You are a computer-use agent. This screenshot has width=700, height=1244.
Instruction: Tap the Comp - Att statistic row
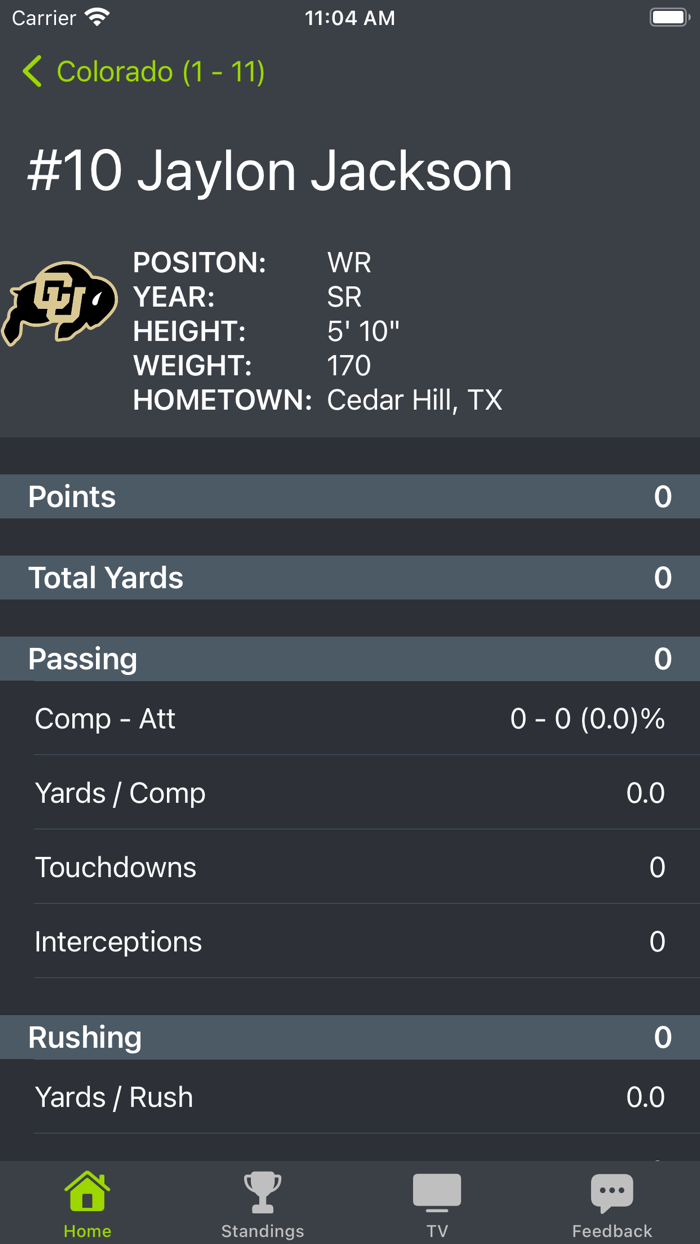coord(350,718)
